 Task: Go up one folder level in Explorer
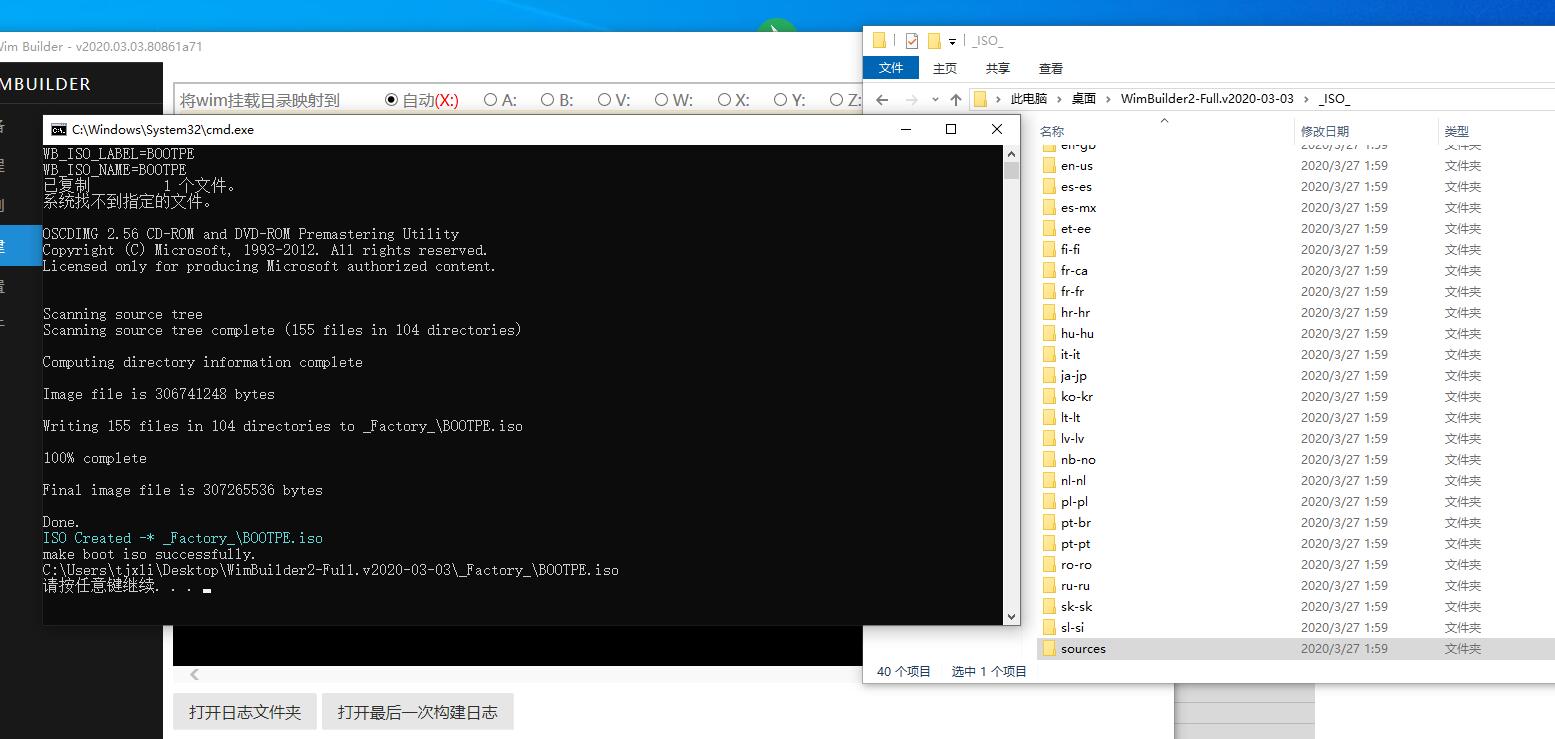click(956, 99)
